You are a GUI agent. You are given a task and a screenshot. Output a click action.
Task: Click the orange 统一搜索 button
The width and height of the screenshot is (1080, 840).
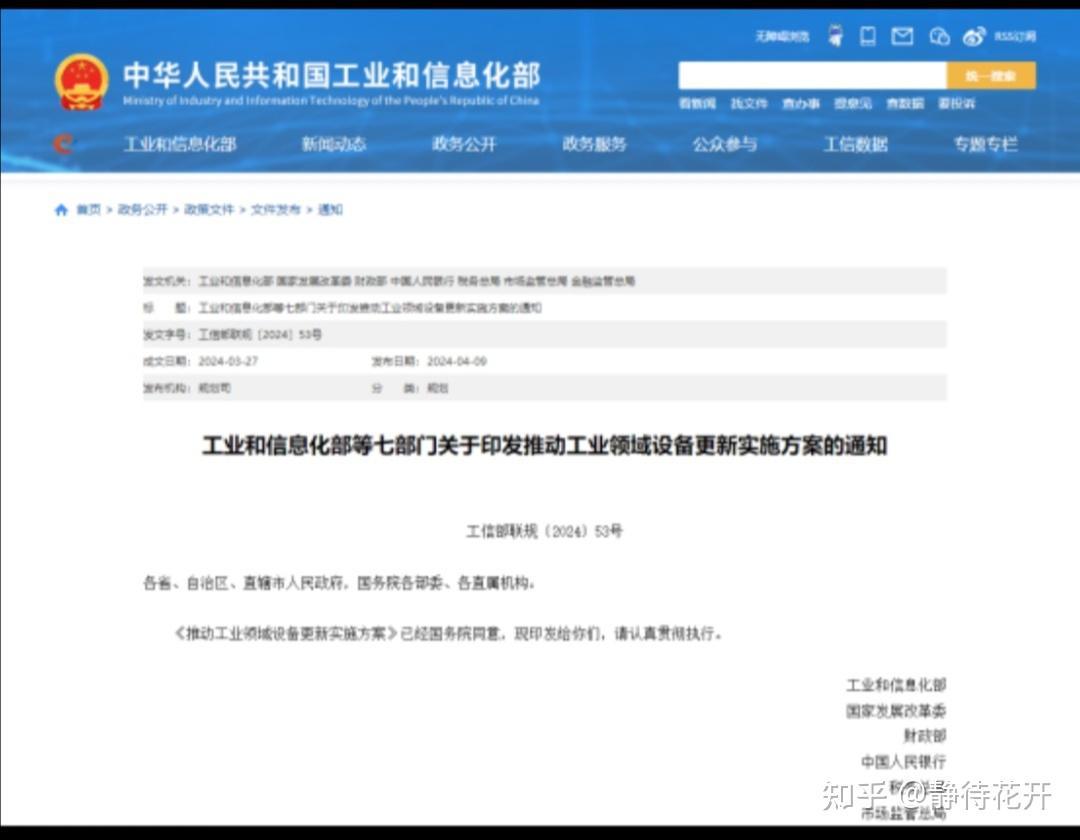point(990,76)
